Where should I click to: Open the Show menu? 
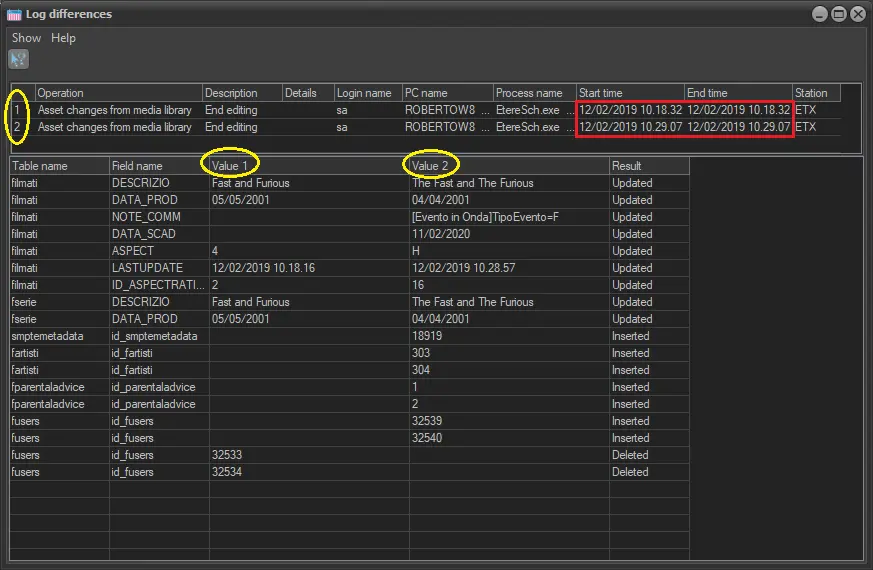pos(26,38)
